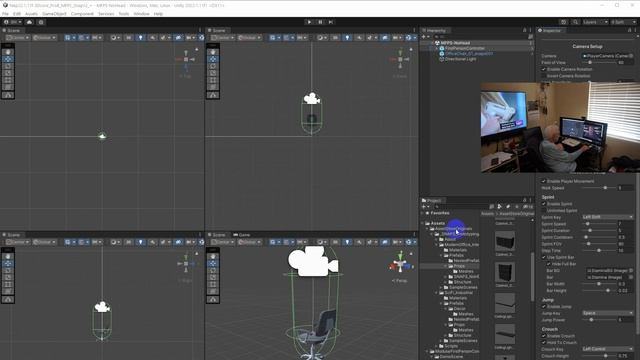640x360 pixels.
Task: Select Rect tool in top-left Scene view
Action: click(x=8, y=80)
